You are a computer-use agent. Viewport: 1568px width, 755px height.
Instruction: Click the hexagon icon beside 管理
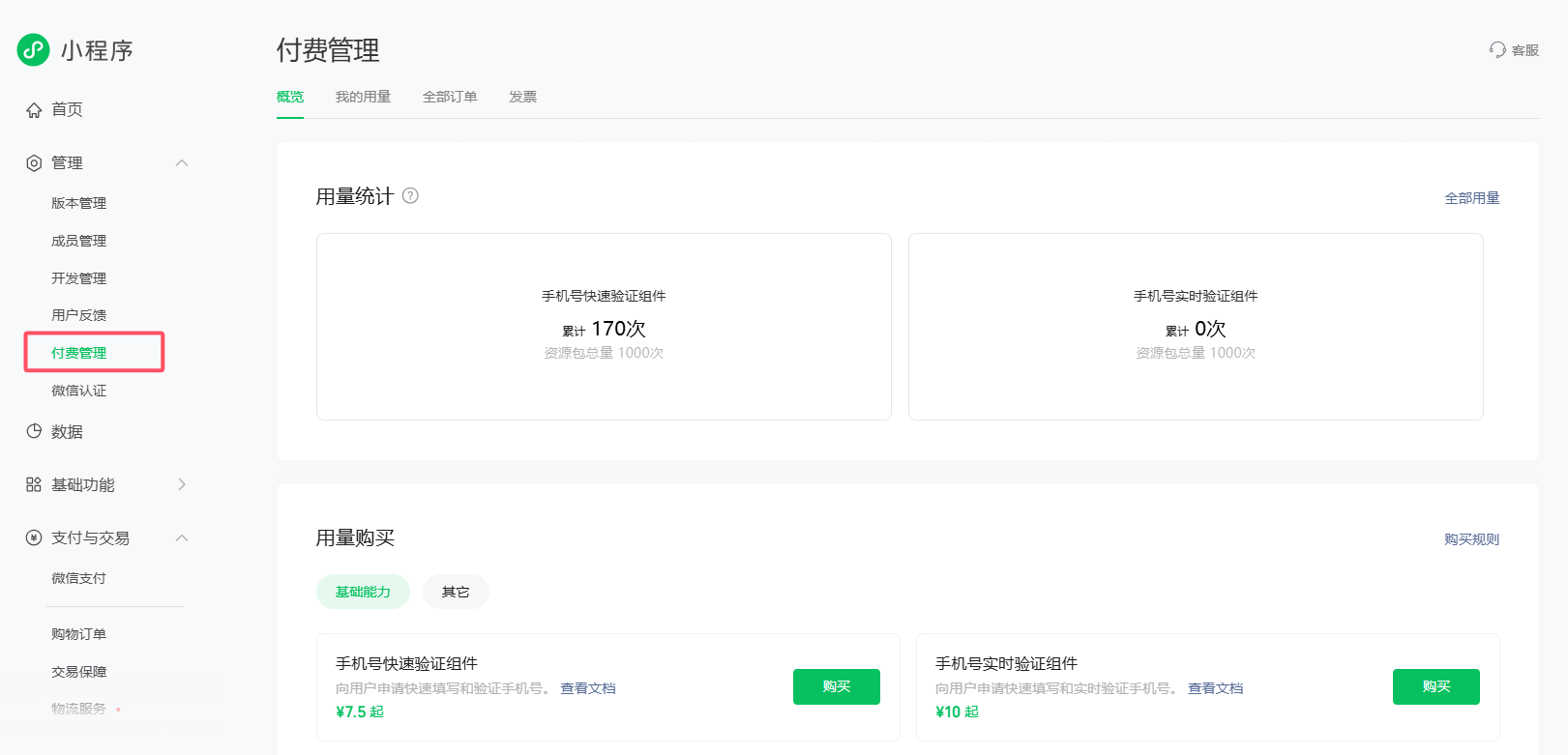(x=34, y=163)
